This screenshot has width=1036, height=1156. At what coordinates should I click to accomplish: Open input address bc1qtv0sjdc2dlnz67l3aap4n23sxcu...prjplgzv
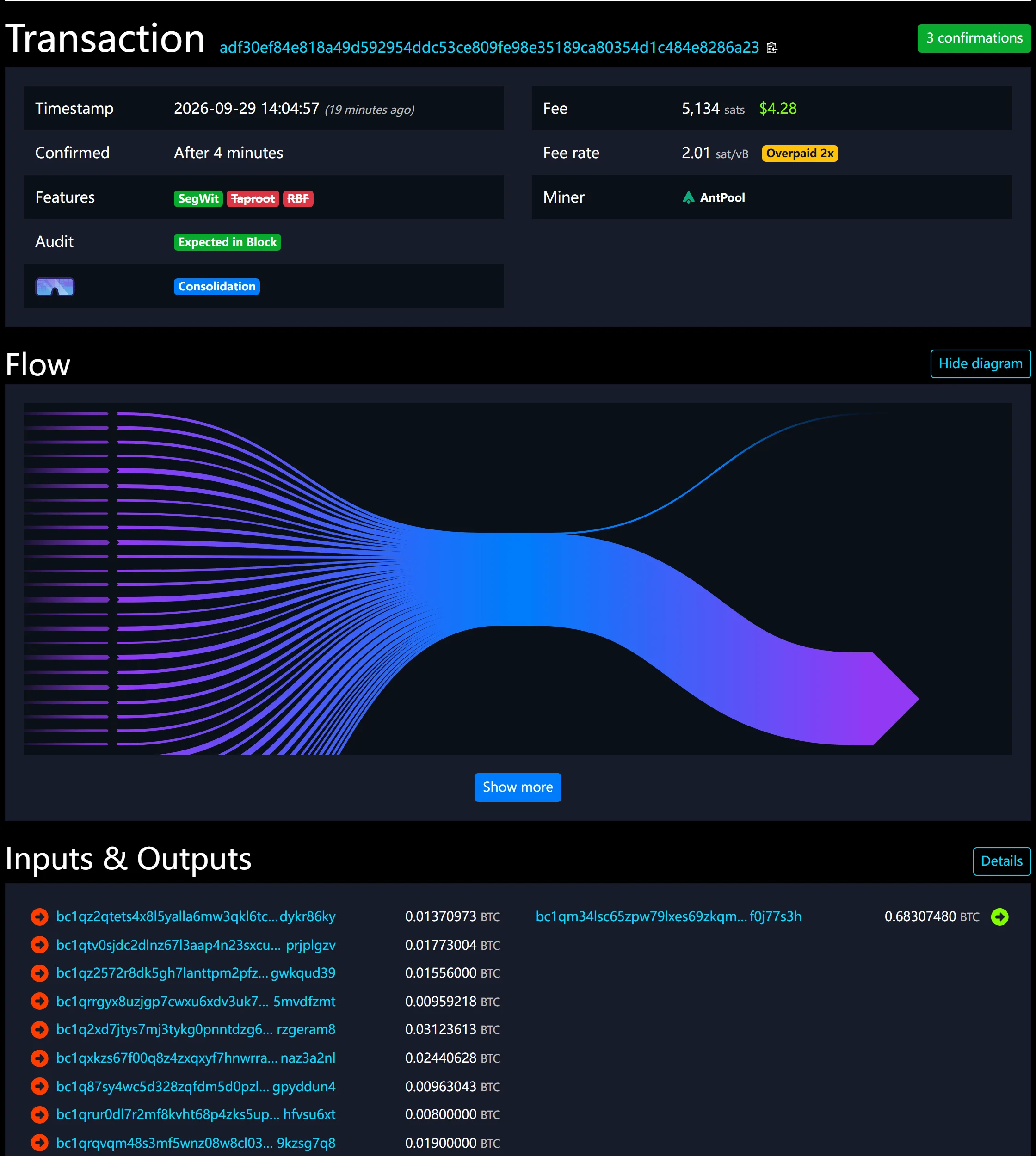196,945
